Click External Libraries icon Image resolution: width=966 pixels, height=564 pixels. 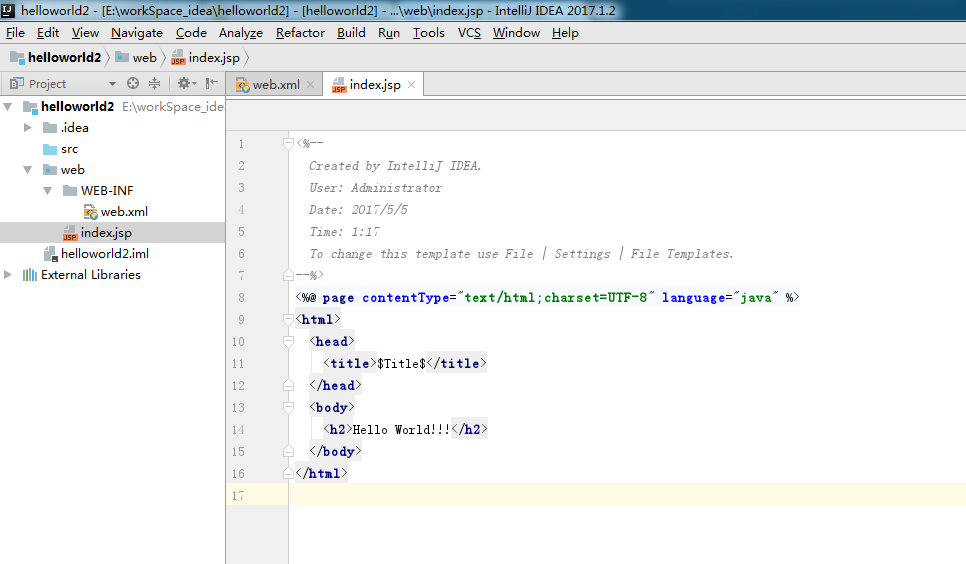pos(30,275)
